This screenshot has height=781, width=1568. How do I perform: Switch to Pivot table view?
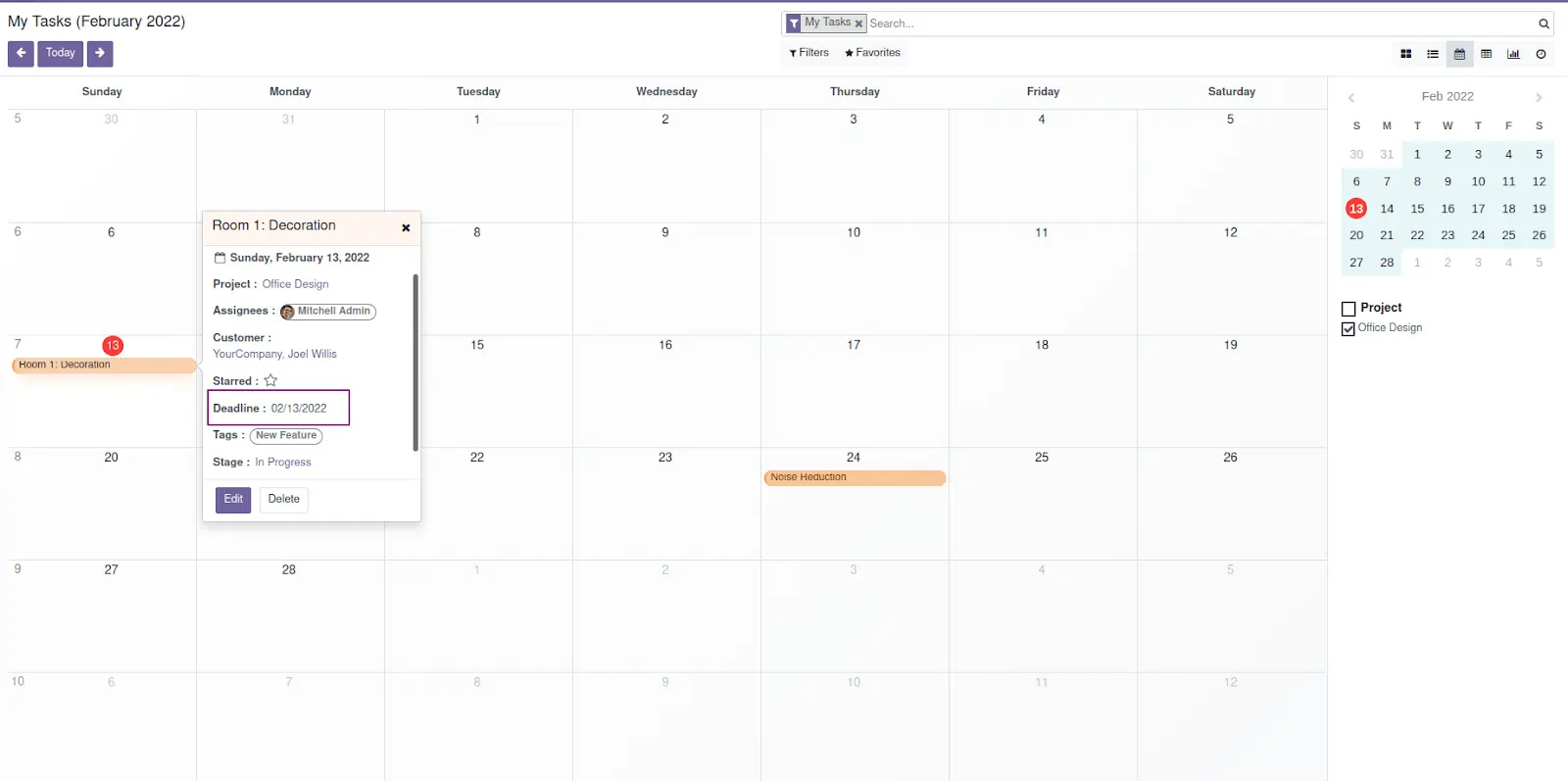[1487, 54]
